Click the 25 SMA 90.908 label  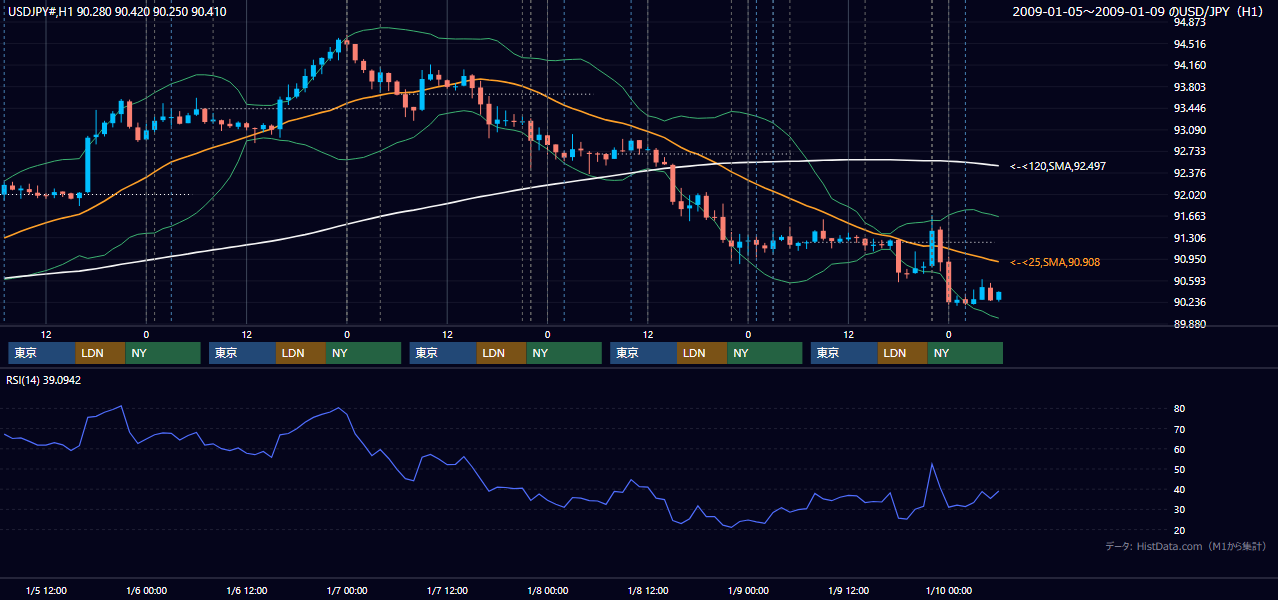tap(1054, 262)
